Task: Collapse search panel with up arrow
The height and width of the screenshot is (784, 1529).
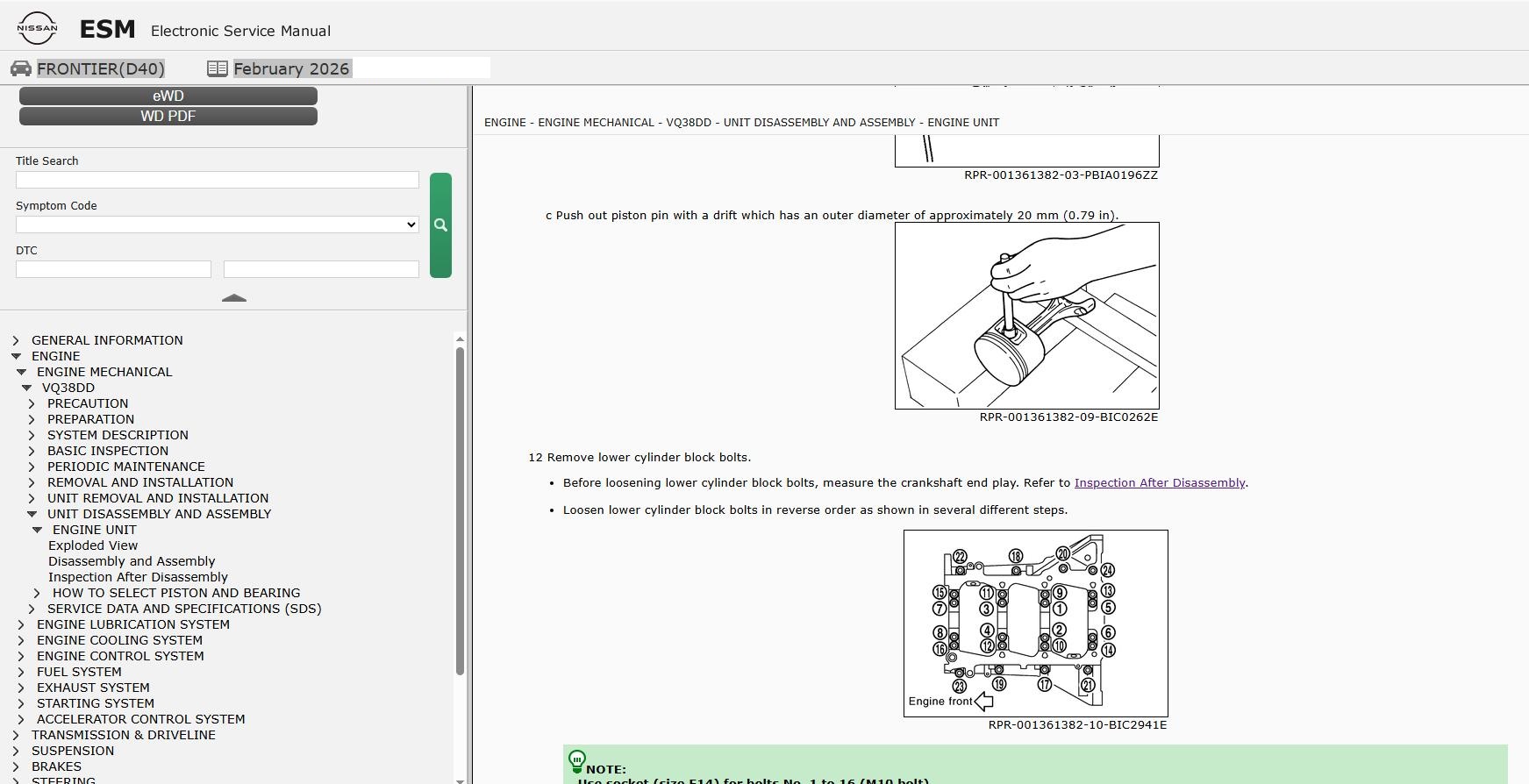Action: [x=234, y=298]
